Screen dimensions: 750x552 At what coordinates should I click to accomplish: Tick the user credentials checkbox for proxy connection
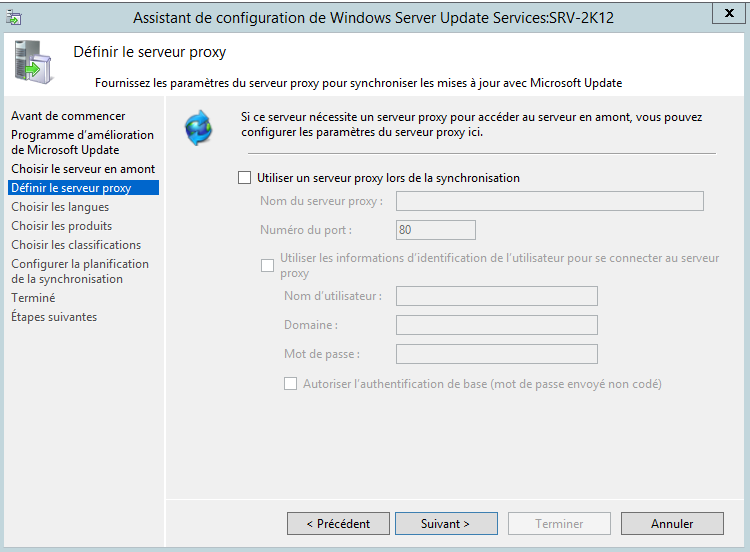coord(267,265)
